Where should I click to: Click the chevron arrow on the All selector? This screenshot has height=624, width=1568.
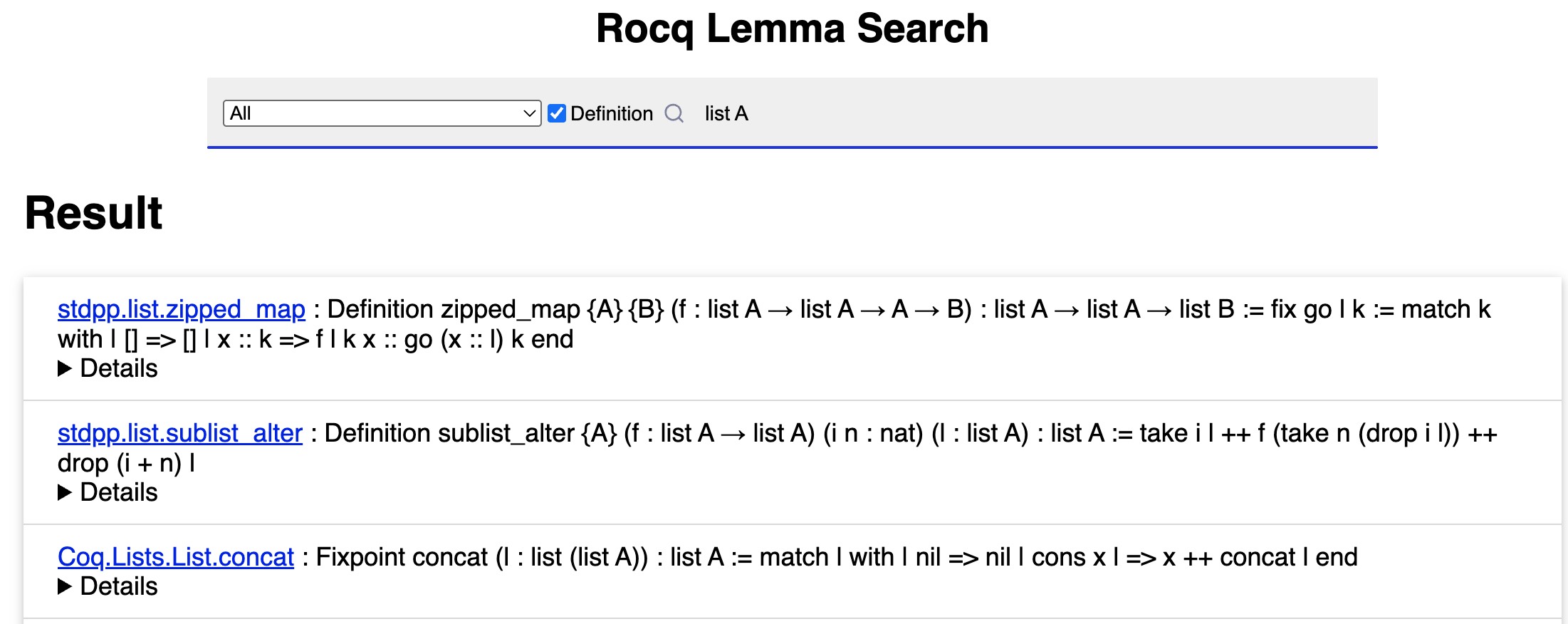coord(529,113)
